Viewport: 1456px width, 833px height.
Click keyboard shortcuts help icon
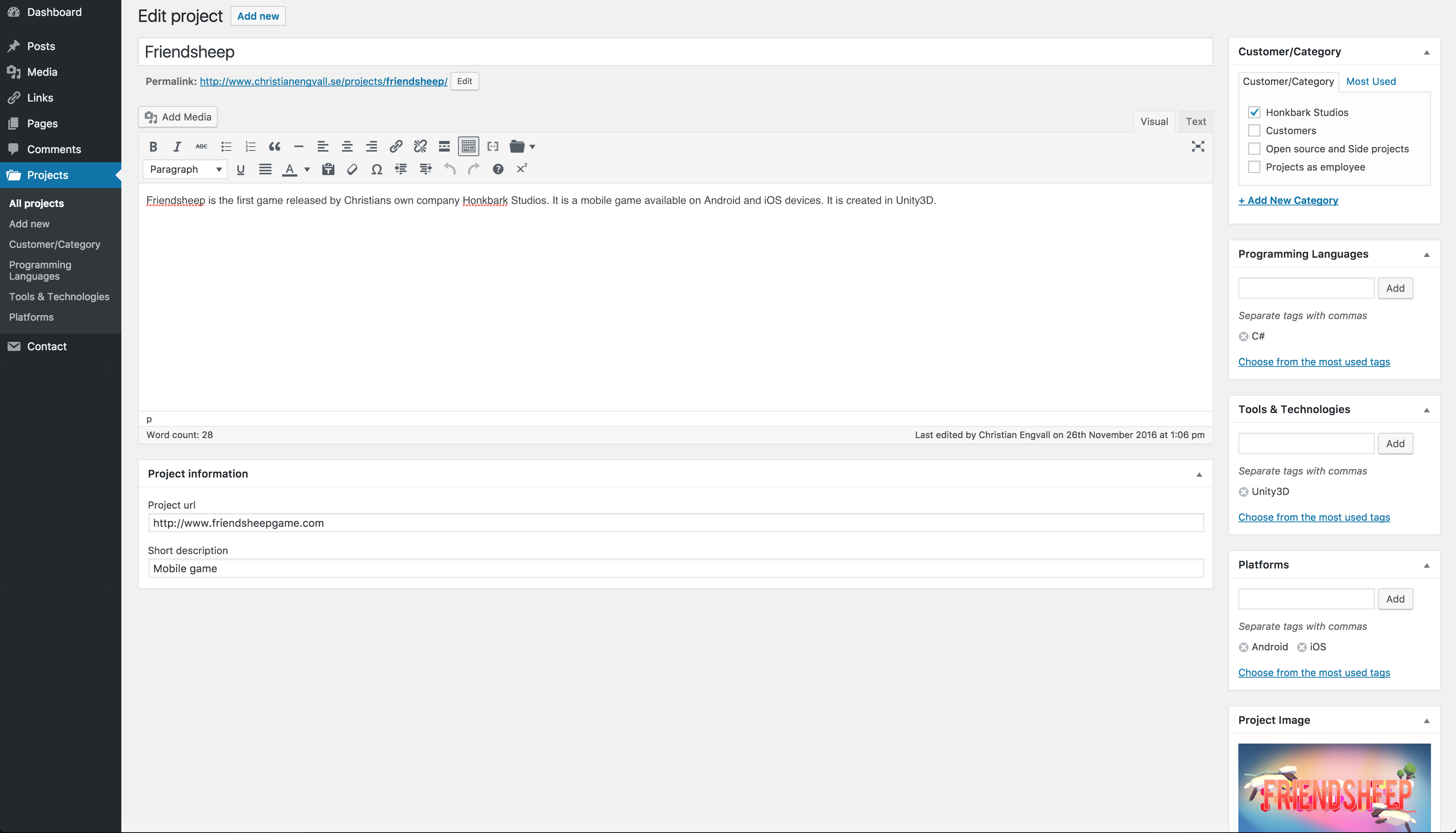pyautogui.click(x=498, y=169)
